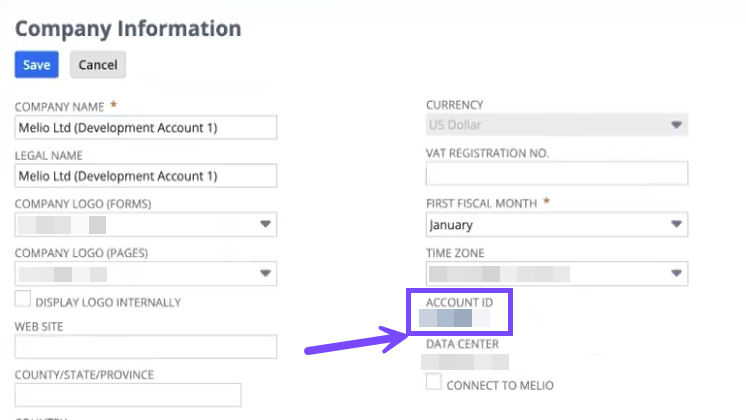Click the blurred Data Center value

466,362
